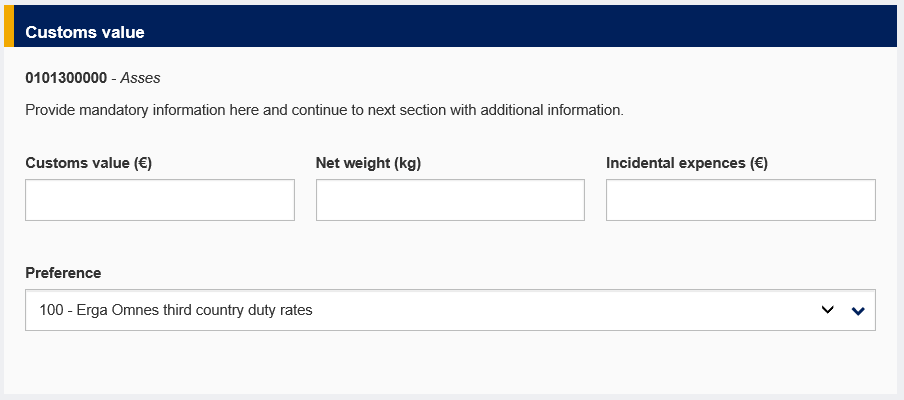Click the Customs value (€) input field
904x400 pixels.
[160, 200]
